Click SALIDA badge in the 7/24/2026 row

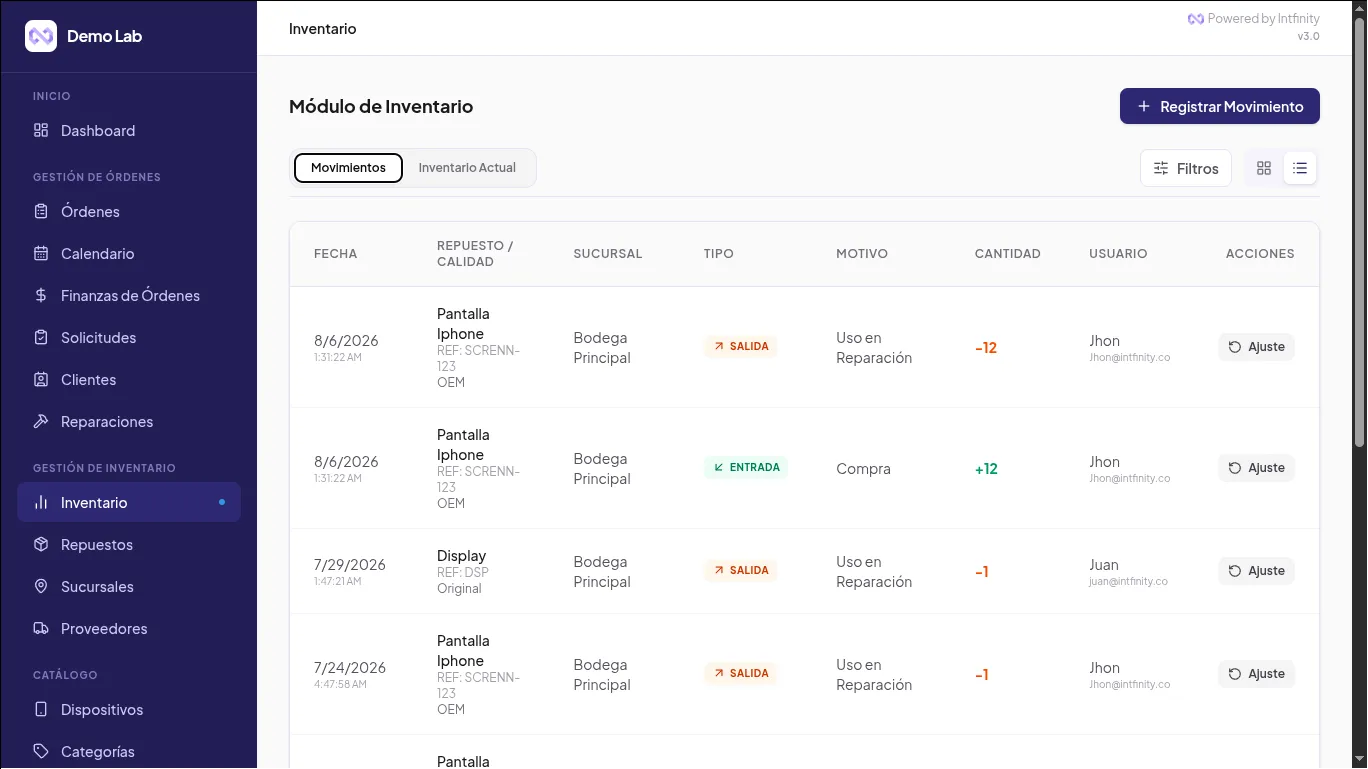pos(741,674)
